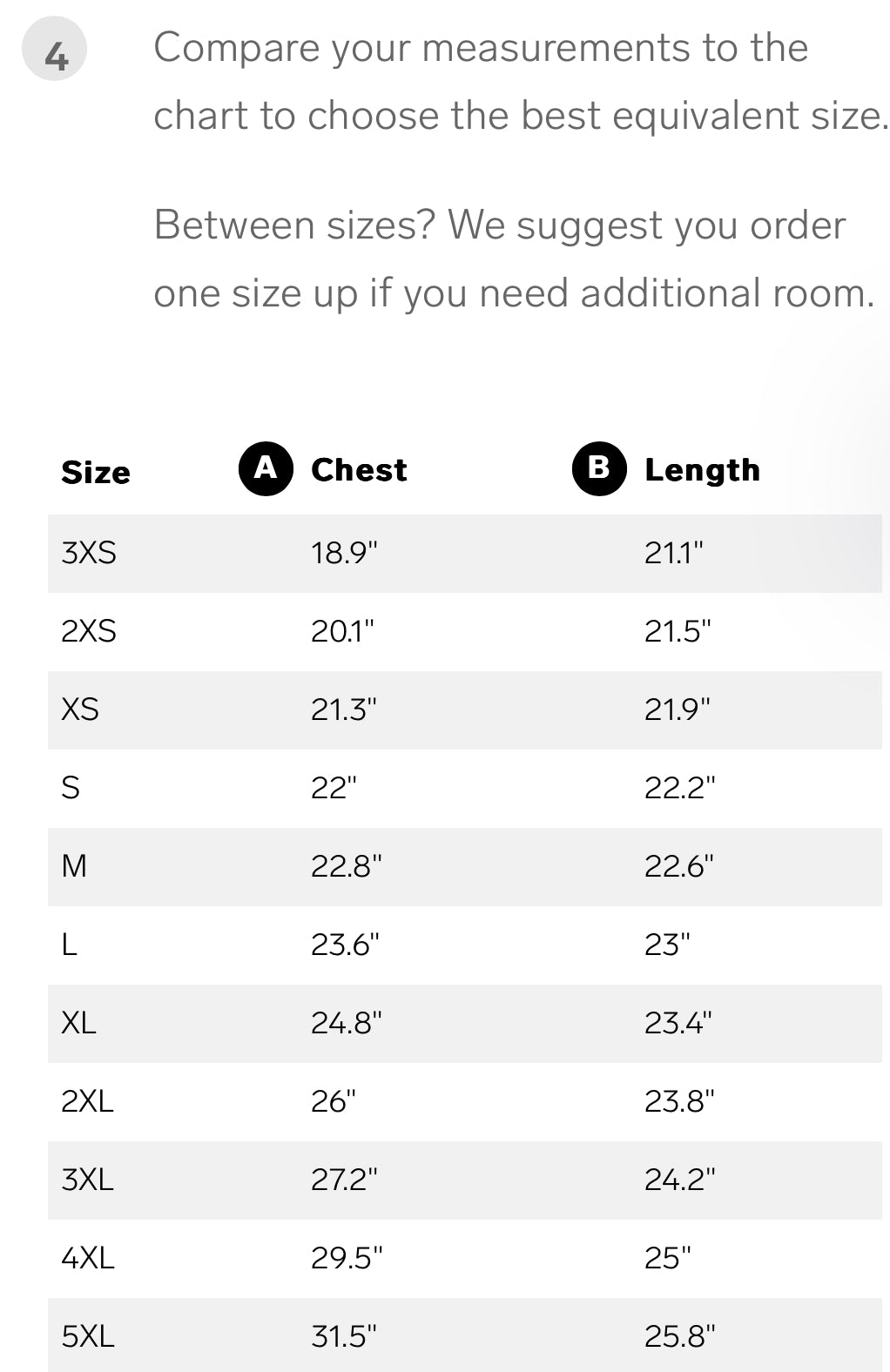Viewport: 890px width, 1372px height.
Task: Select the XL size label
Action: pyautogui.click(x=78, y=1023)
